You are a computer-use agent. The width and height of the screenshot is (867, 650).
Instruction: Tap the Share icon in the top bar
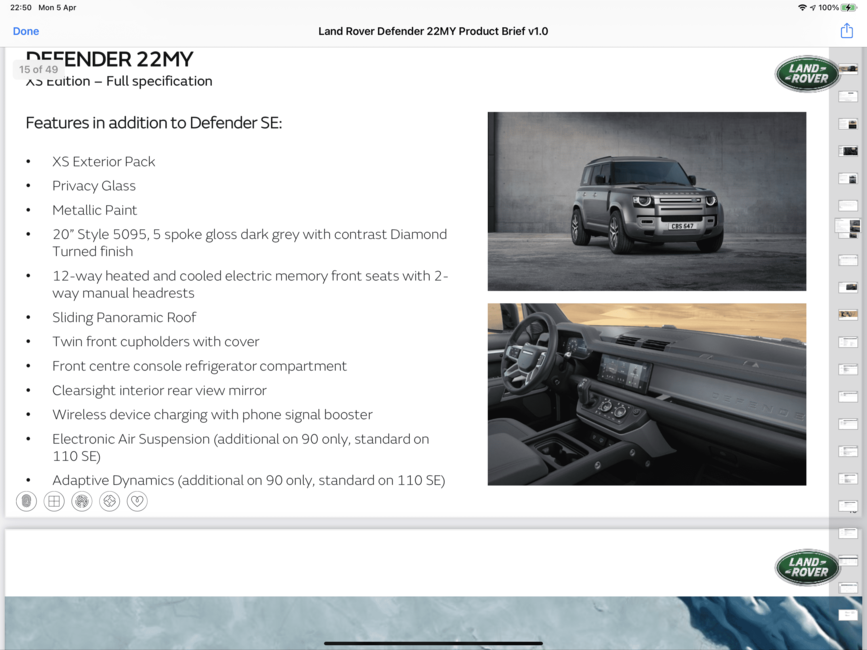pos(847,30)
